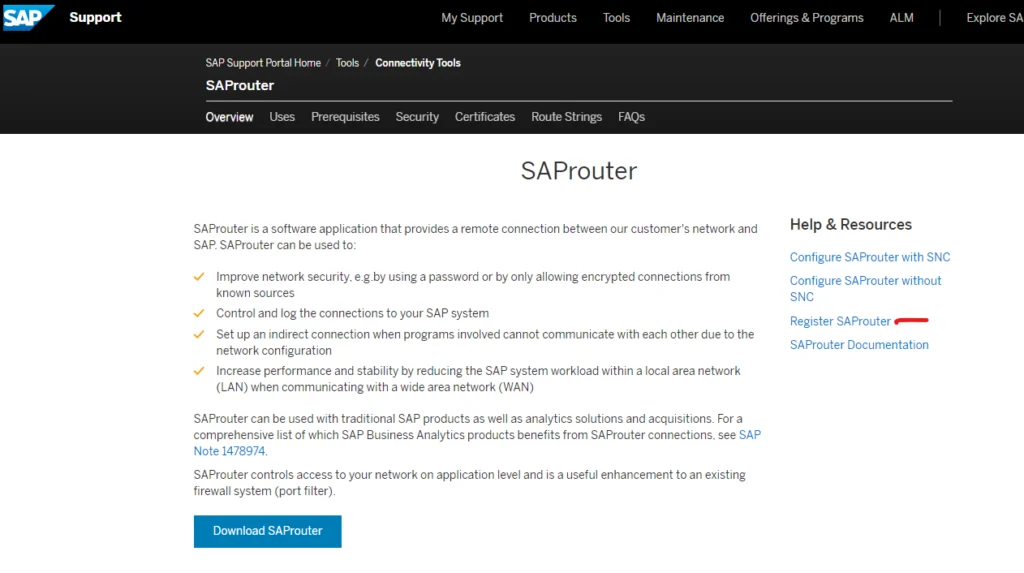Switch to the Route Strings tab
1024x573 pixels.
(x=566, y=117)
